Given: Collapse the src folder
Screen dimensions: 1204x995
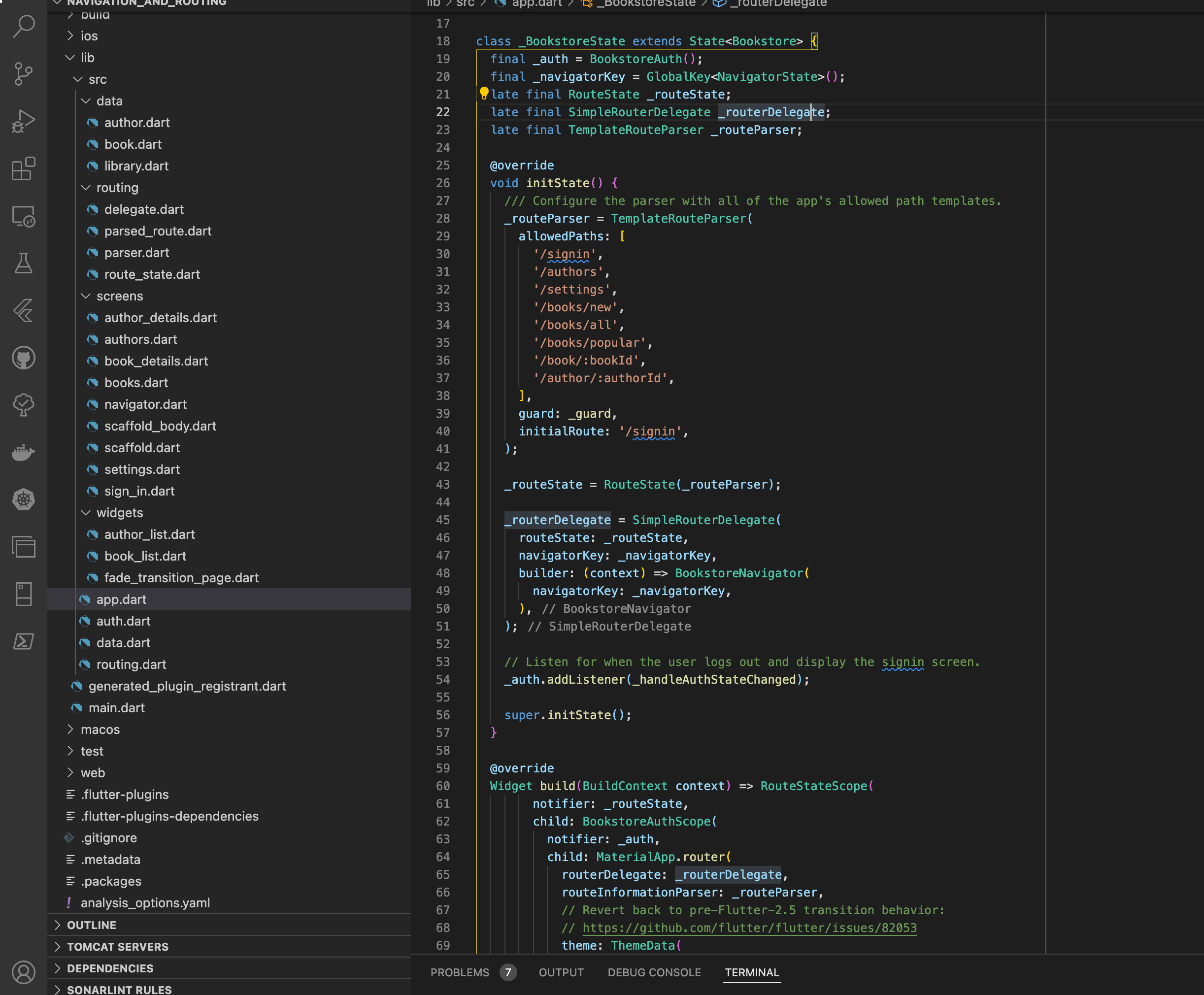Looking at the screenshot, I should 78,79.
